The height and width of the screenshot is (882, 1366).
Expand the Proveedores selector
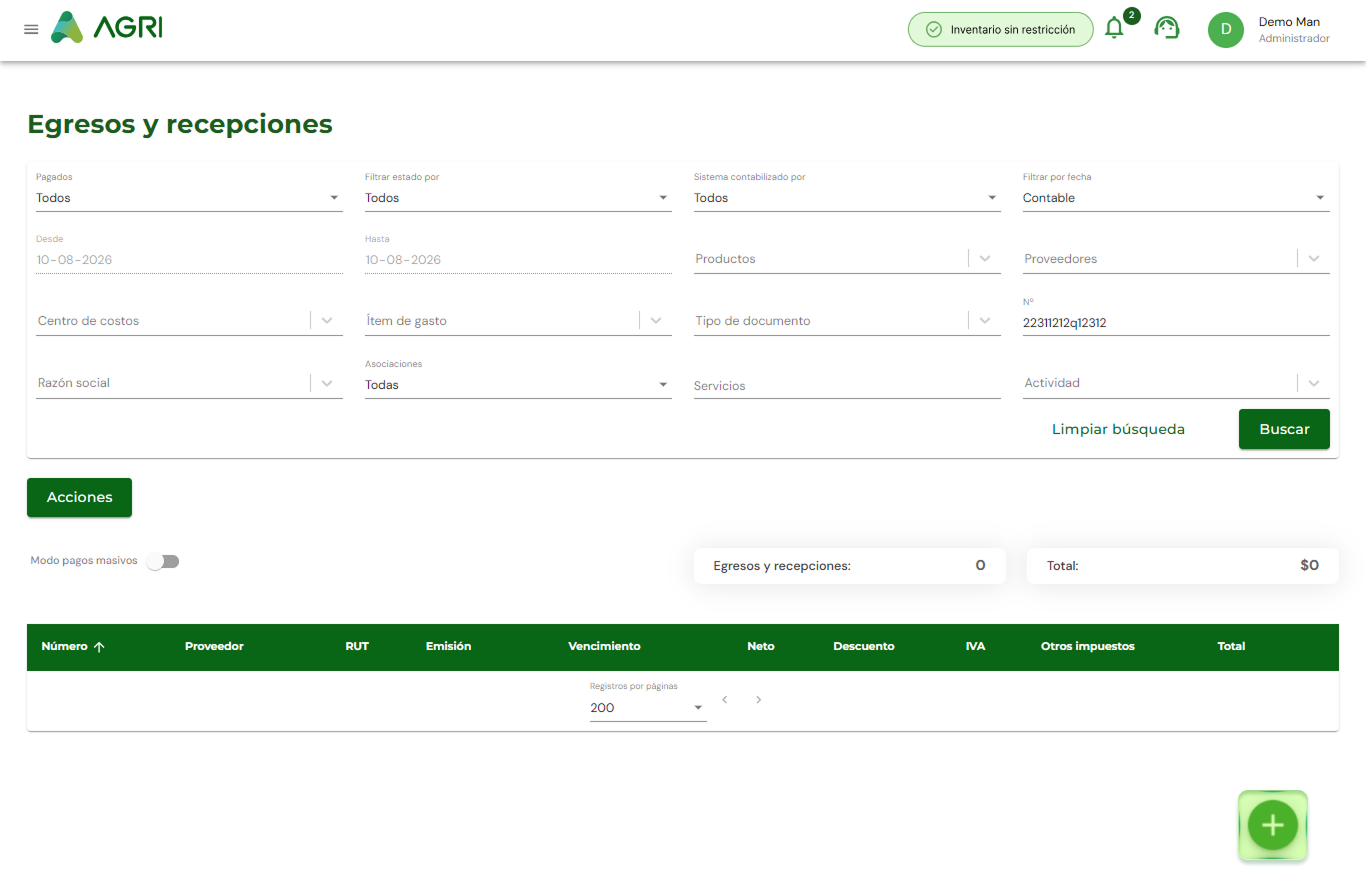coord(1314,259)
